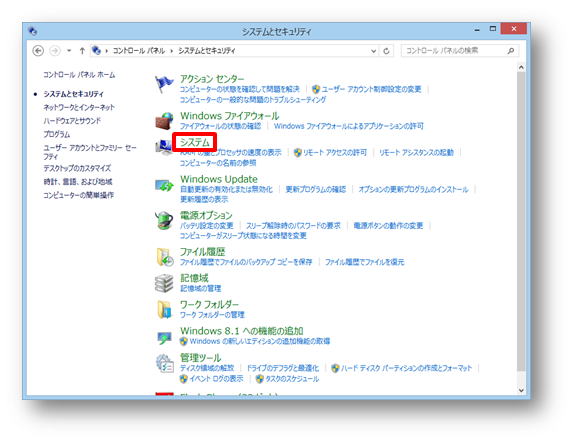Click the File History folder icon
The height and width of the screenshot is (442, 573).
[x=164, y=257]
